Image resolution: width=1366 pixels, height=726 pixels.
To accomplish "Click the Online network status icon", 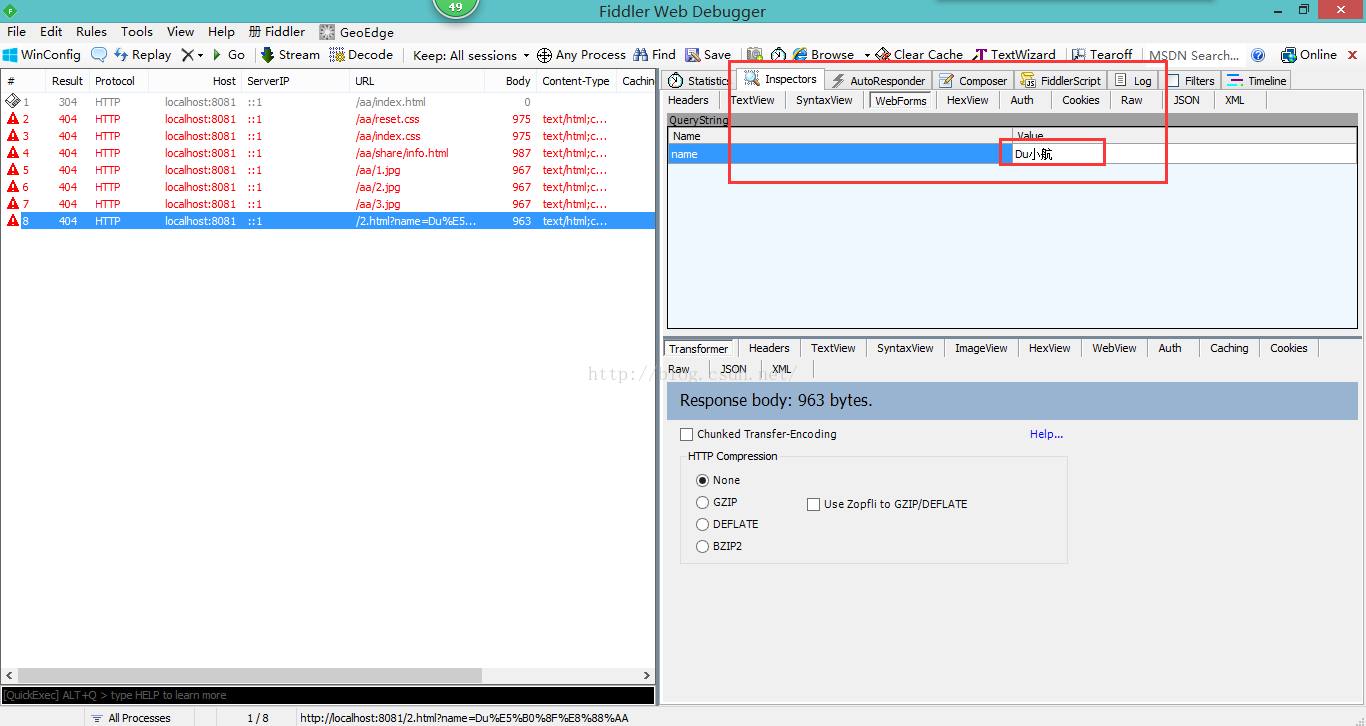I will 1289,55.
